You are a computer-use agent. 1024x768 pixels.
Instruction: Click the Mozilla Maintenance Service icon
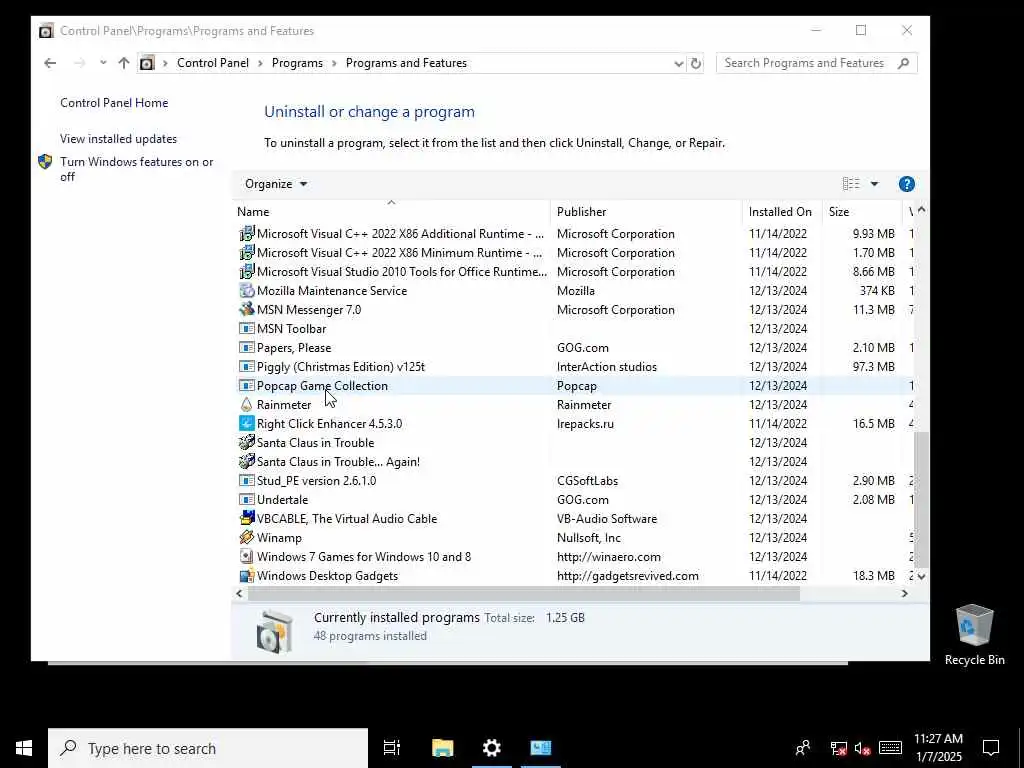246,291
